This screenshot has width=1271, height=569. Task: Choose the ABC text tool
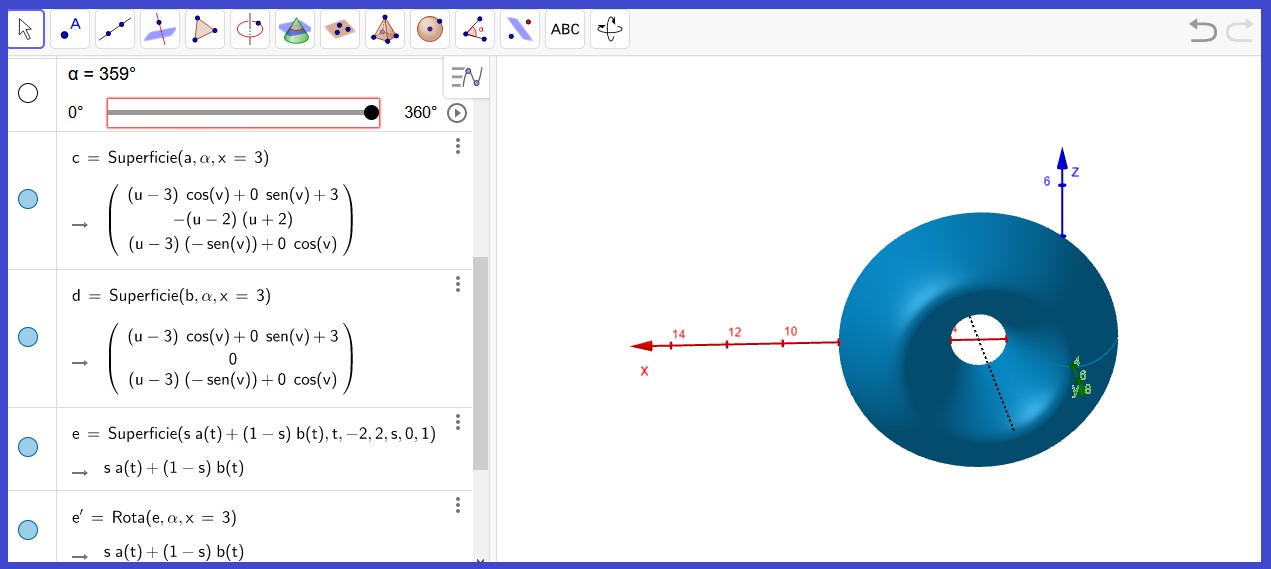[565, 30]
